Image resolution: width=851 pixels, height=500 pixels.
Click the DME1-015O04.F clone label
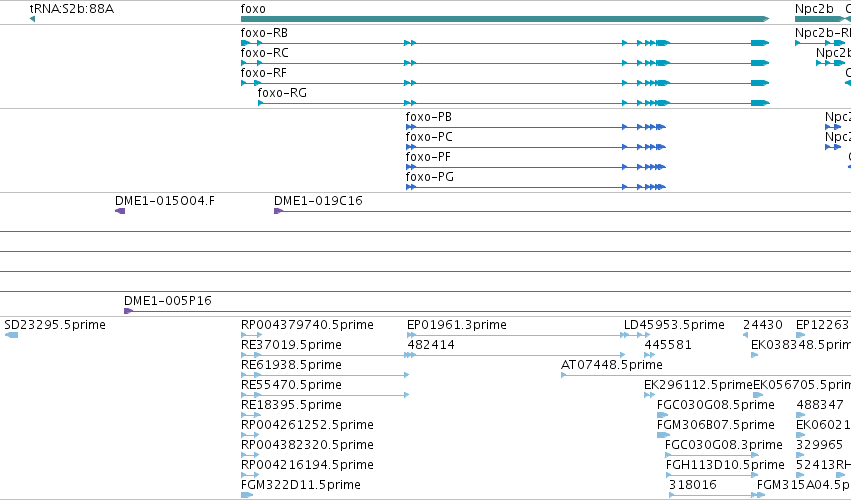coord(164,201)
